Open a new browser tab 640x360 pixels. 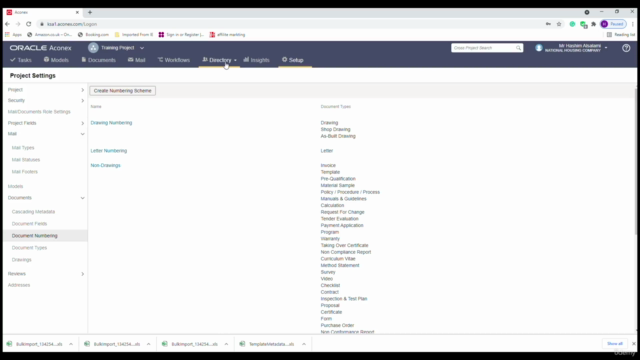pyautogui.click(x=90, y=12)
